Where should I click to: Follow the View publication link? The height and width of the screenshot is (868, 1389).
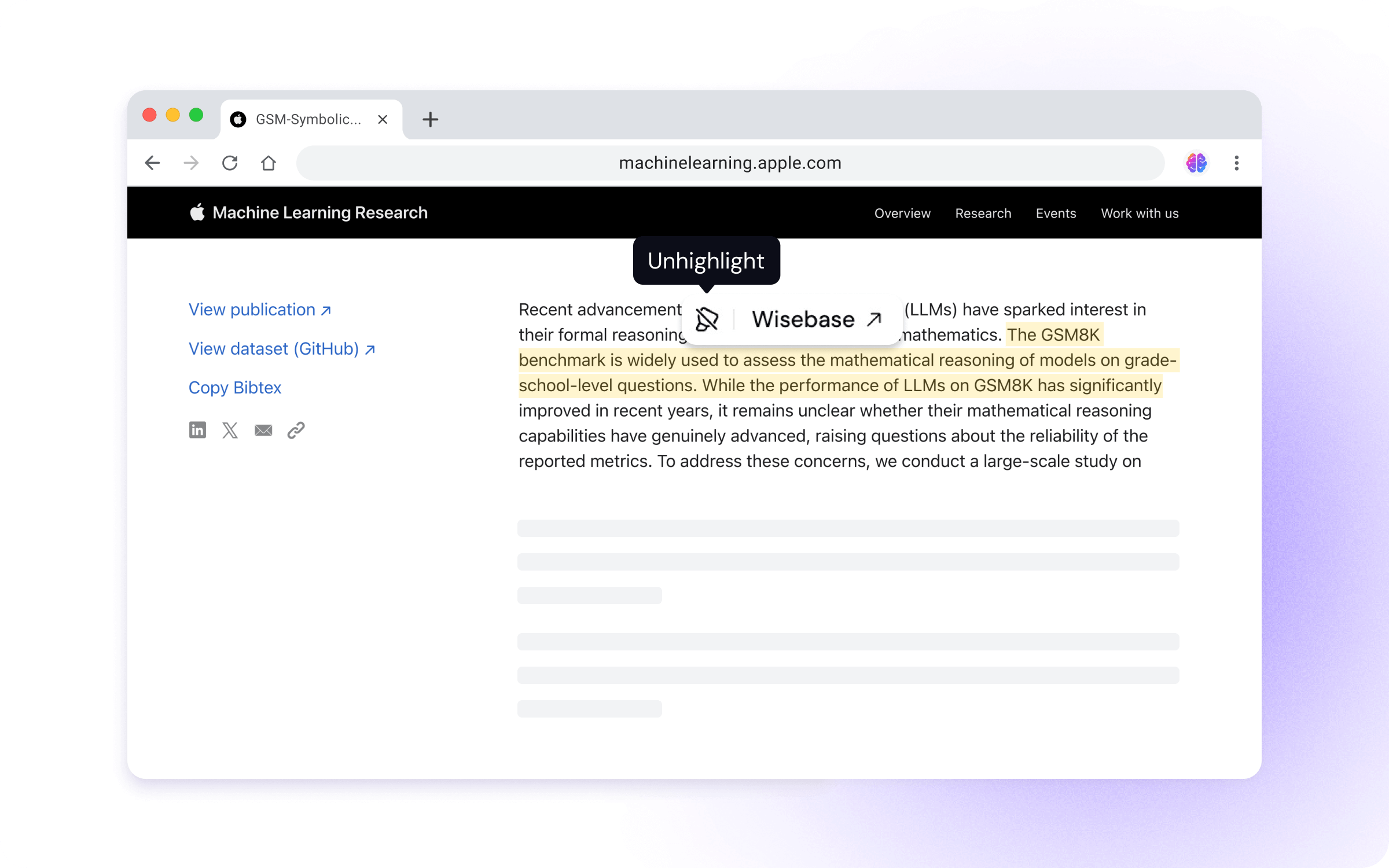coord(260,310)
